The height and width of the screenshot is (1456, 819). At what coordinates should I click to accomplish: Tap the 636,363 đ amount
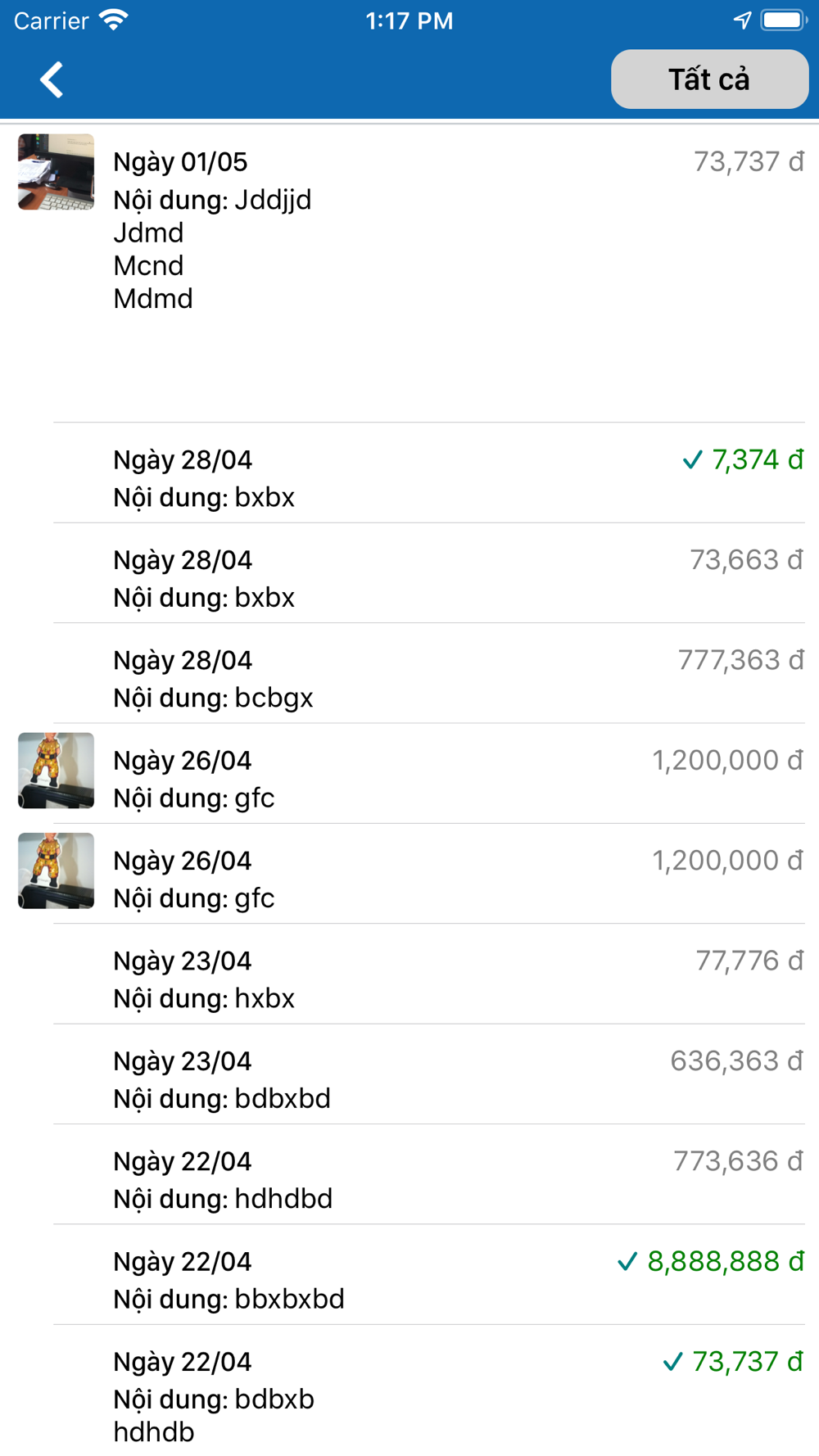click(x=736, y=1061)
